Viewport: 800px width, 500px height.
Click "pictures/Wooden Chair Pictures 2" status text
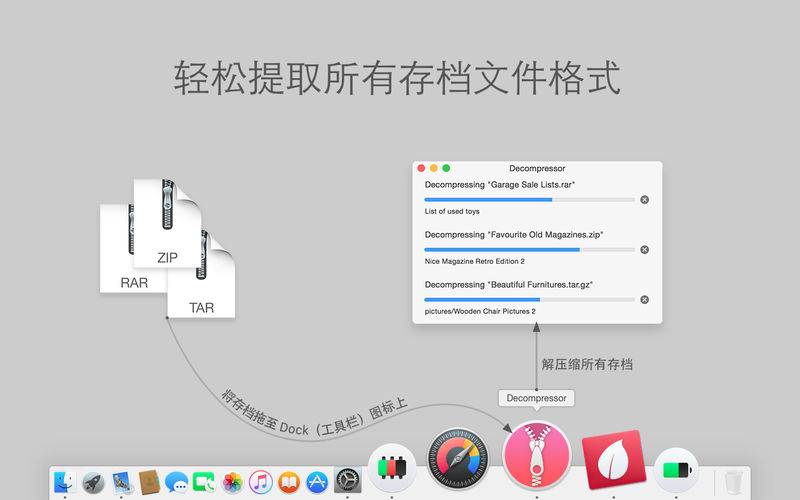point(480,311)
